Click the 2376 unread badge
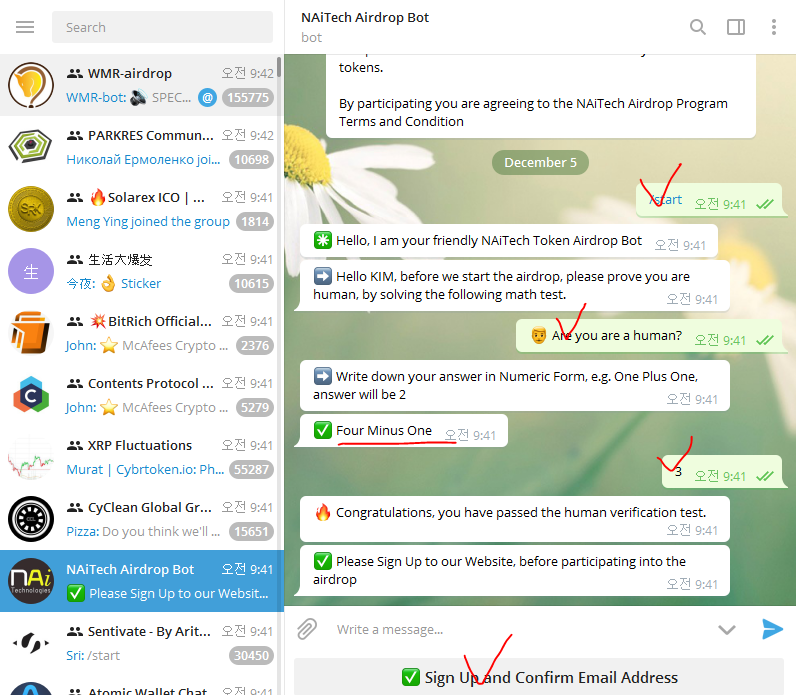Viewport: 796px width, 695px height. (255, 345)
